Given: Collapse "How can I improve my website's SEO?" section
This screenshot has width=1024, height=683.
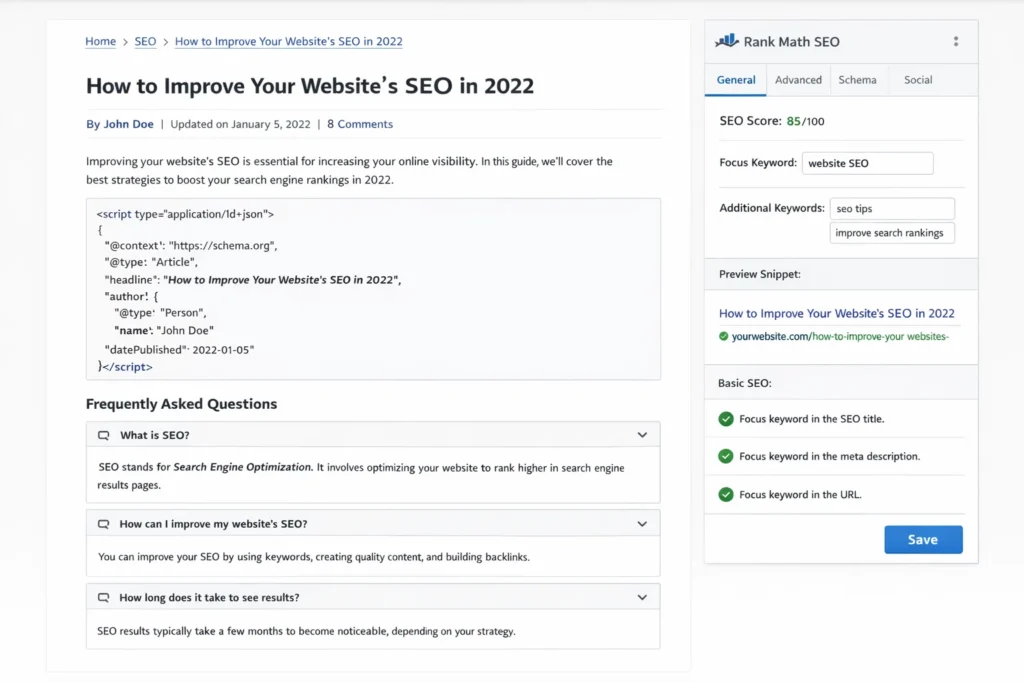Looking at the screenshot, I should click(x=643, y=523).
